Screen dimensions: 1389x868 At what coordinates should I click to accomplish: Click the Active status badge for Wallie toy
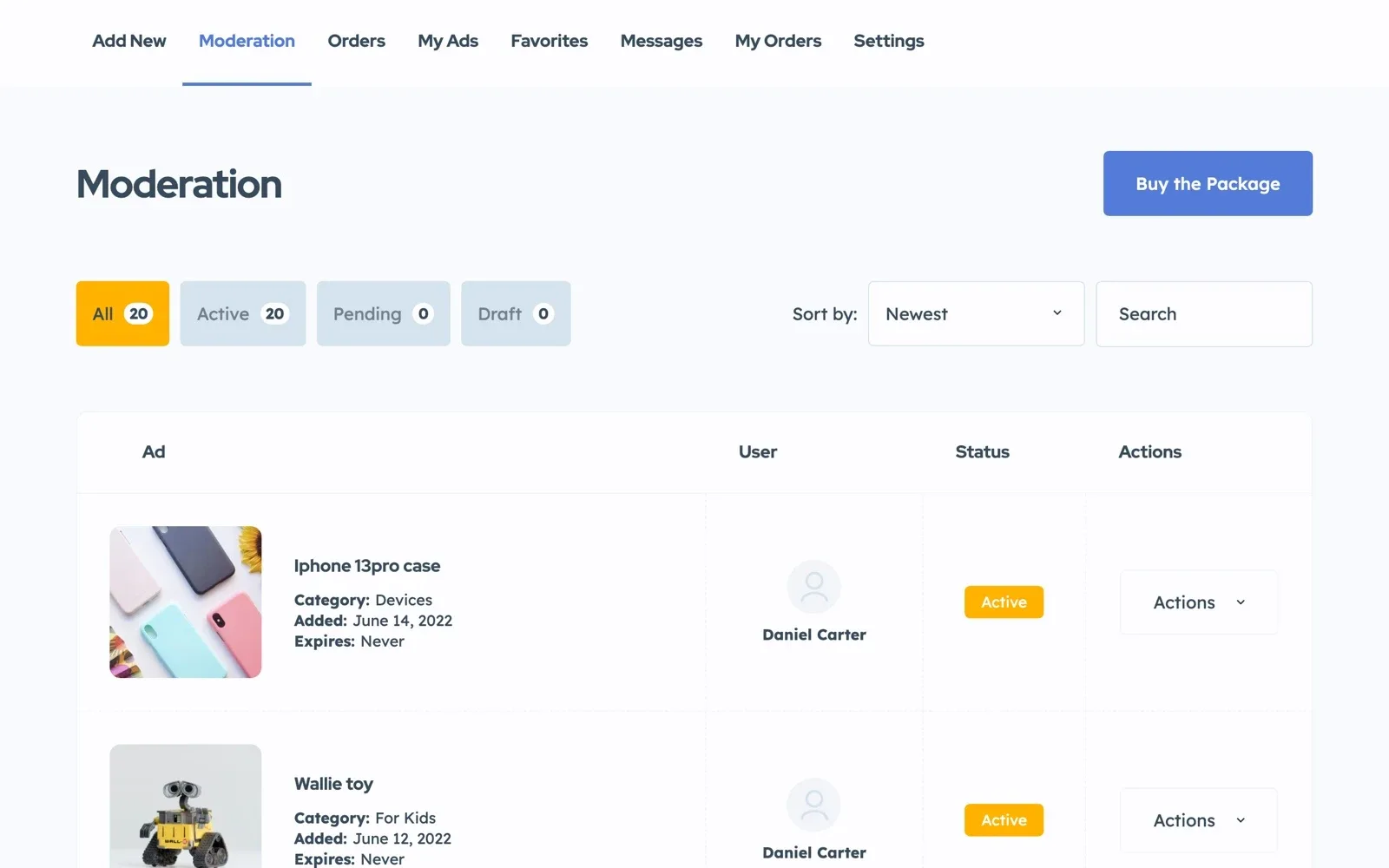1004,819
